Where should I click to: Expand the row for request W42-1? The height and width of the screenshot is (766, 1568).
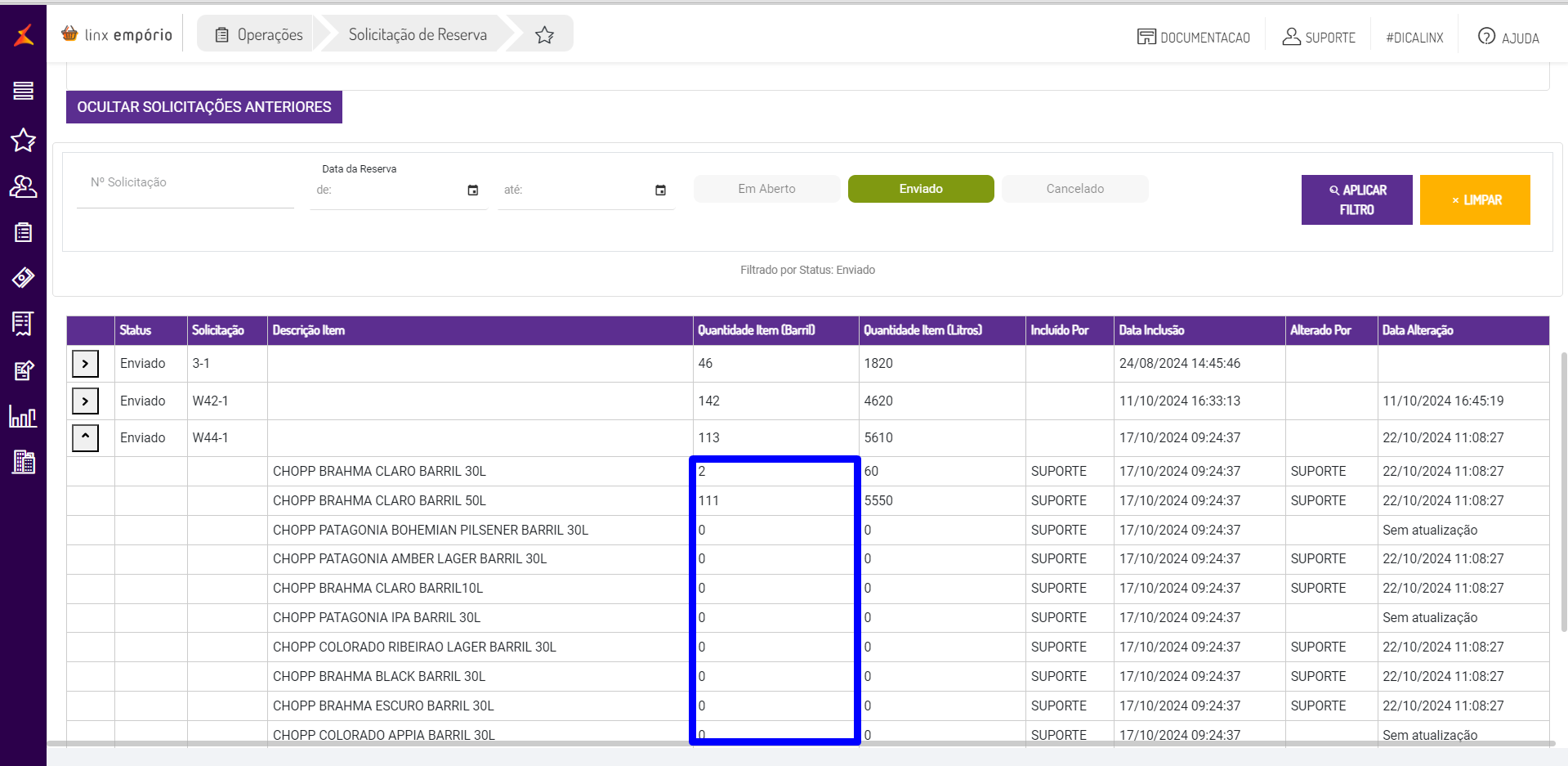tap(85, 401)
